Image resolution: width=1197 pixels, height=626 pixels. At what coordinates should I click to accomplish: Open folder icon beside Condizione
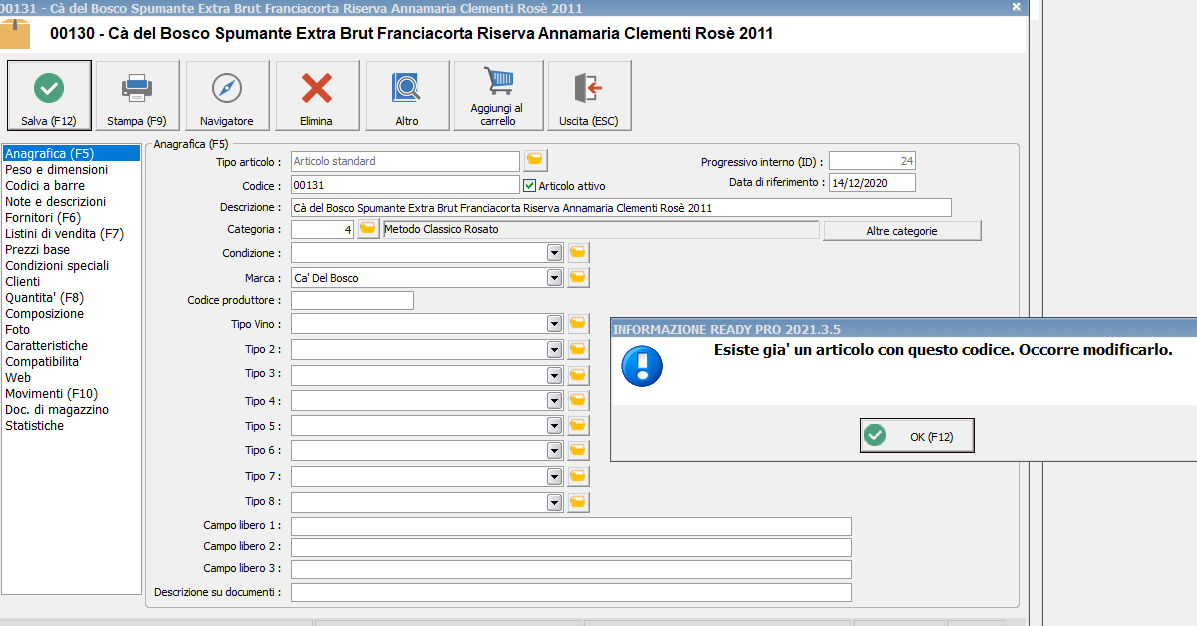pos(578,253)
